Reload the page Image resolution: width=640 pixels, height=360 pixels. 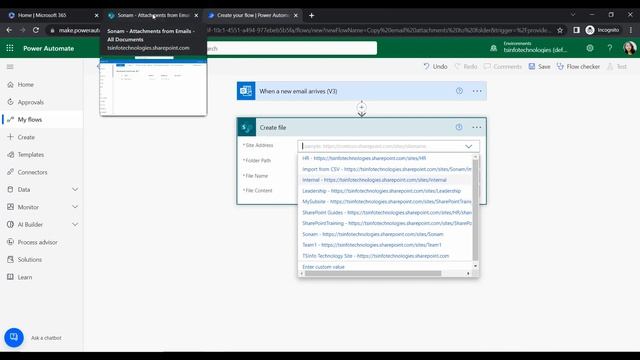tap(36, 30)
